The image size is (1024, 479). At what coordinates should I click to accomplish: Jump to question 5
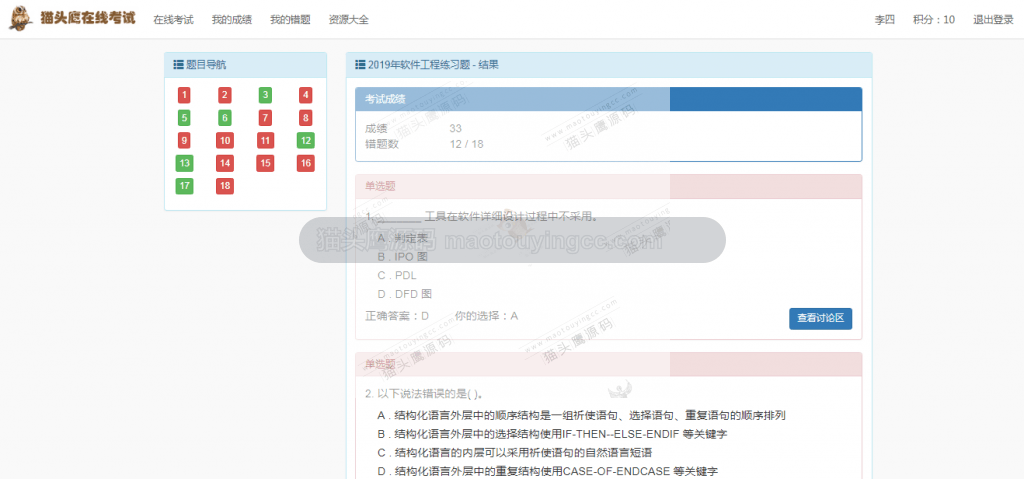[184, 118]
